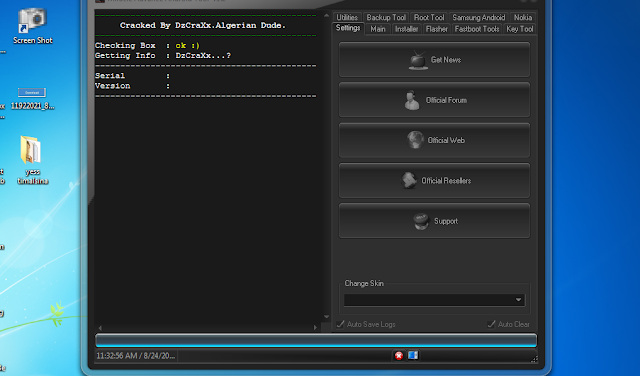Click the 'Serial' log line
The width and height of the screenshot is (640, 376).
pyautogui.click(x=132, y=76)
